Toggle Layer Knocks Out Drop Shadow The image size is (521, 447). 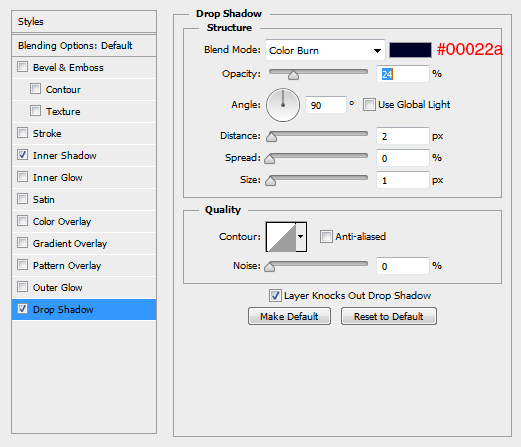tap(275, 295)
